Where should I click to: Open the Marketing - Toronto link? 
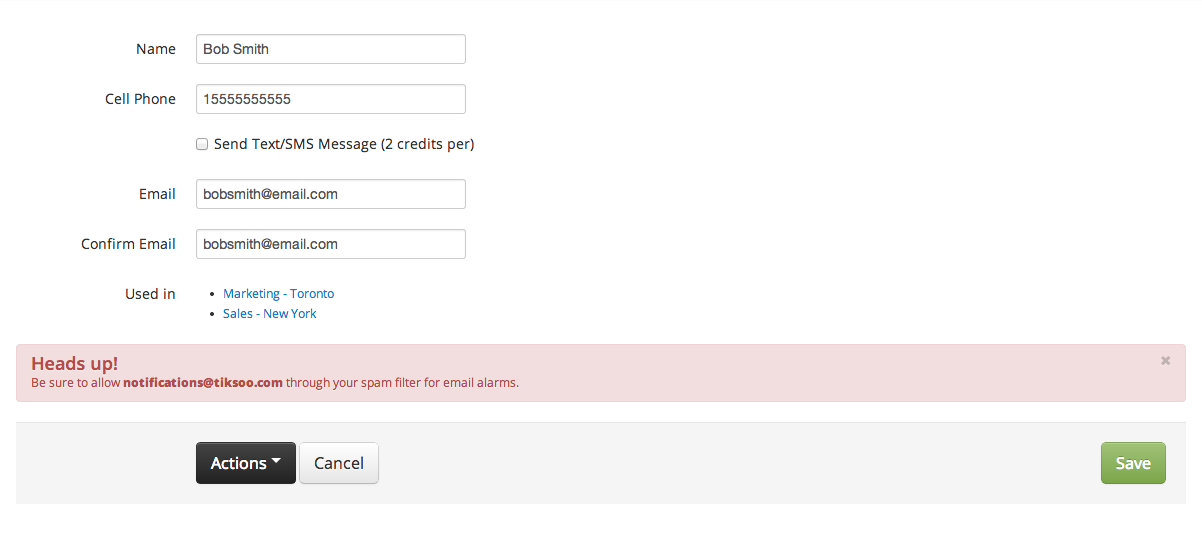pos(278,294)
